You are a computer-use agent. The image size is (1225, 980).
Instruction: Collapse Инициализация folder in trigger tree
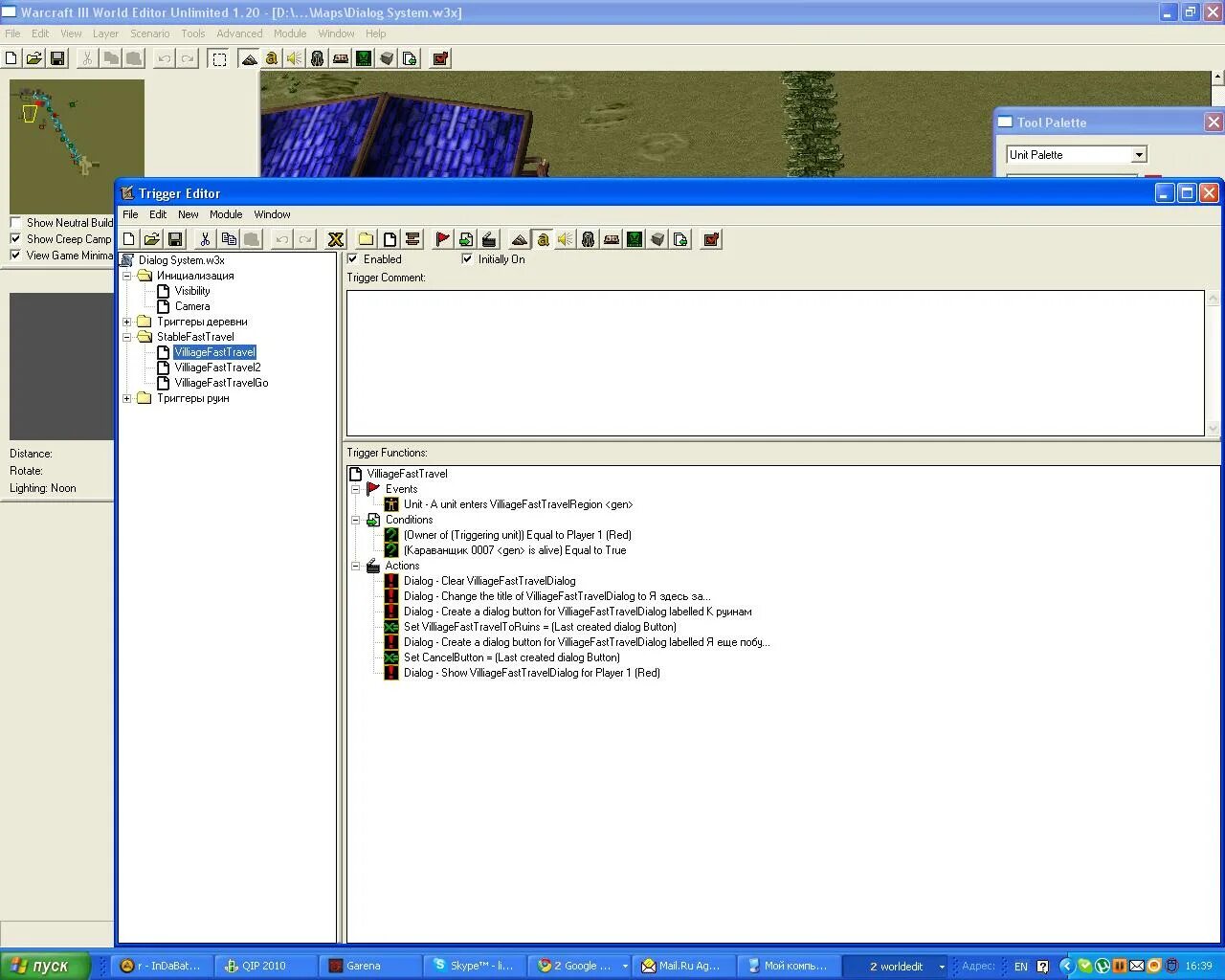click(x=126, y=276)
